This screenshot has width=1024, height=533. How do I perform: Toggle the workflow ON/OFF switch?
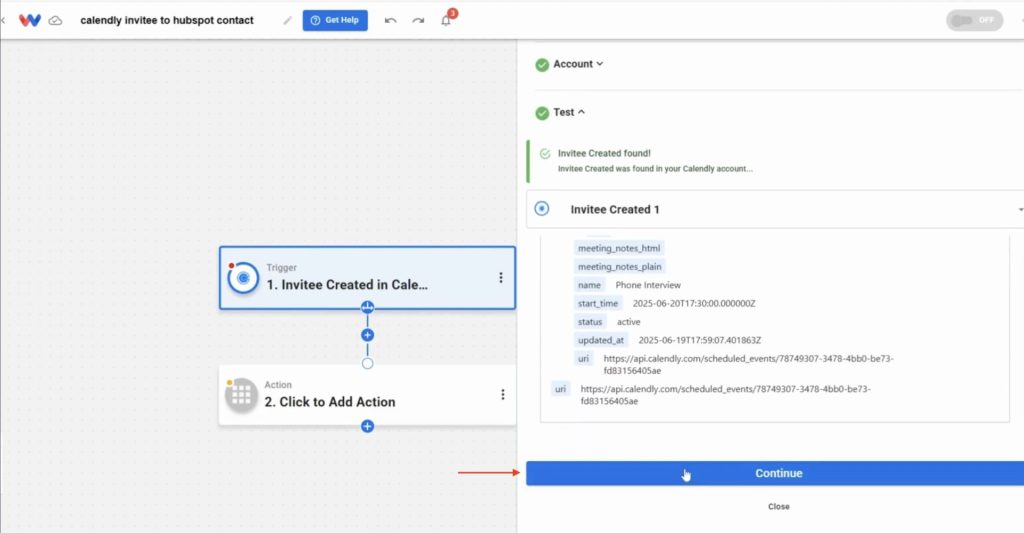coord(974,20)
